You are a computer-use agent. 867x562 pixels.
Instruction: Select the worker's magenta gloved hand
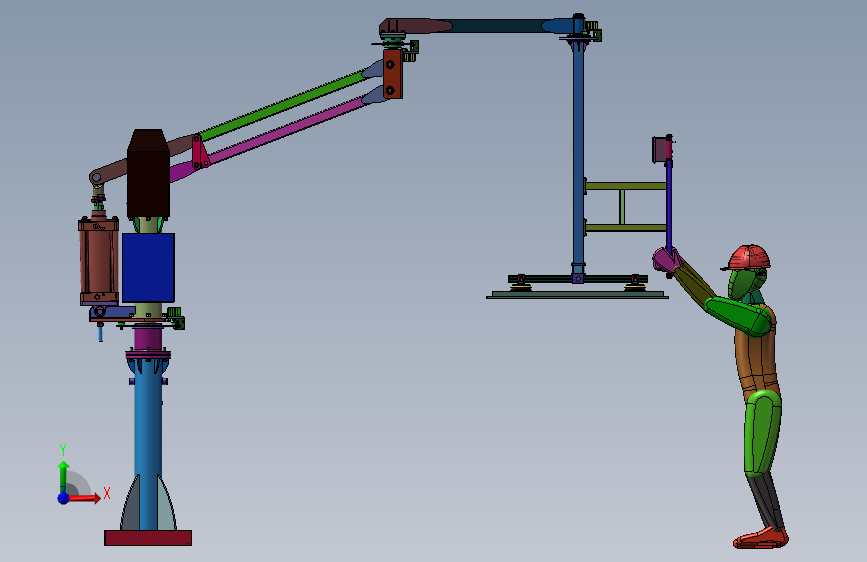[x=667, y=260]
